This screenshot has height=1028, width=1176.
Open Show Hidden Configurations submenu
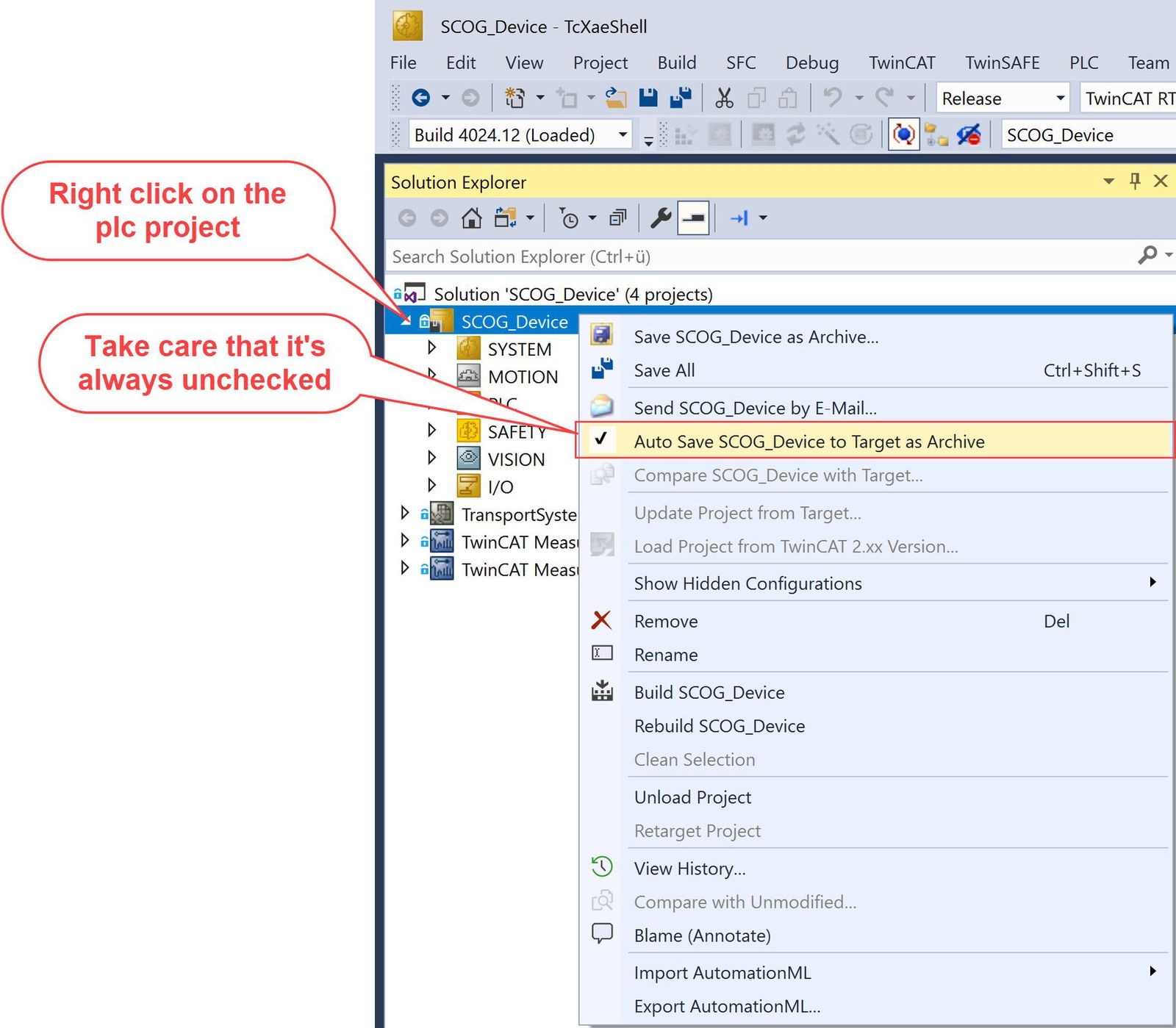point(875,583)
